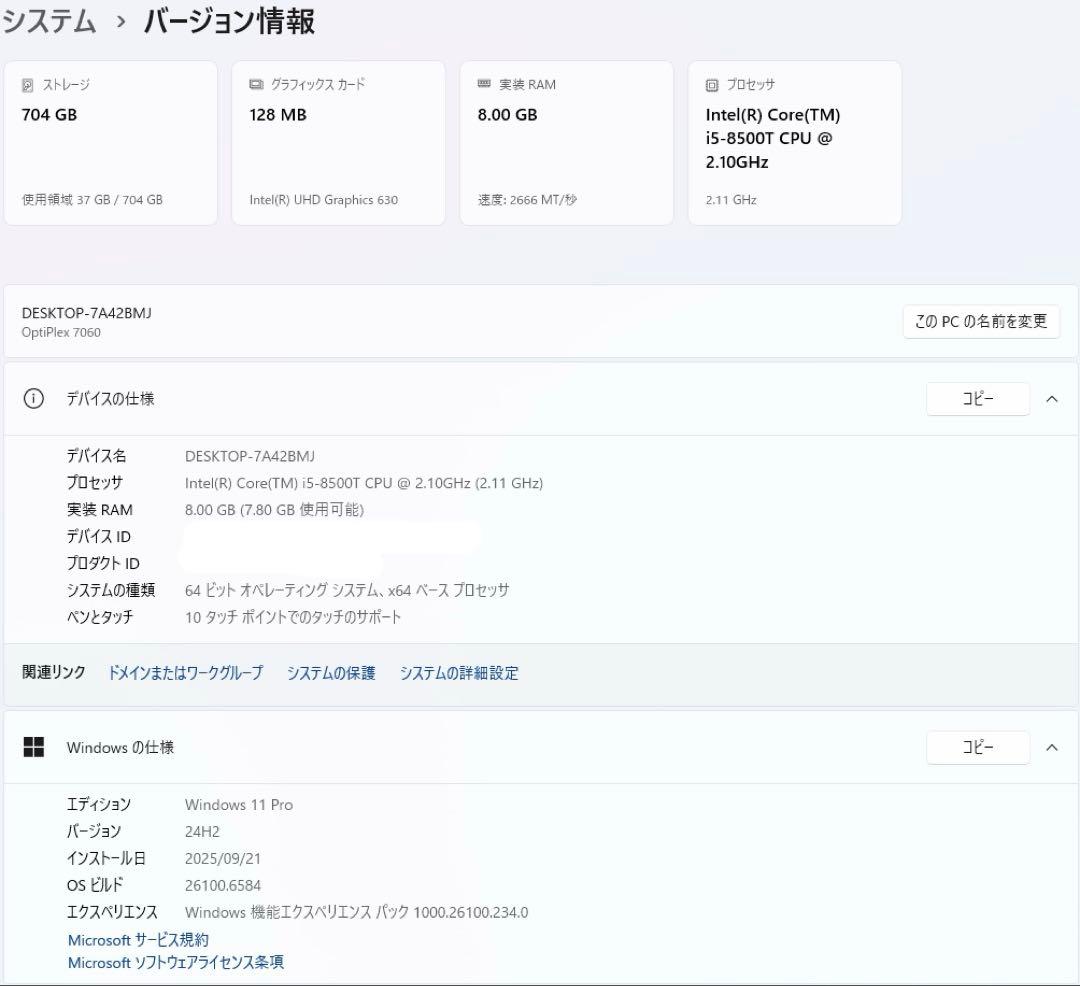Open the システム breadcrumb page
The width and height of the screenshot is (1080, 986).
click(48, 20)
